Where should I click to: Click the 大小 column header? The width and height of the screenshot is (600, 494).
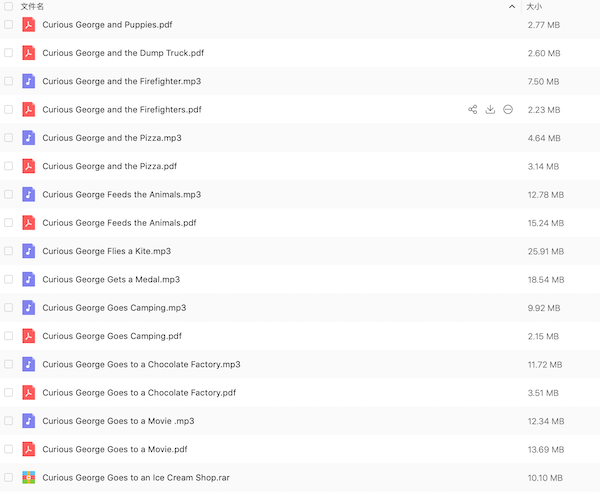pos(535,6)
